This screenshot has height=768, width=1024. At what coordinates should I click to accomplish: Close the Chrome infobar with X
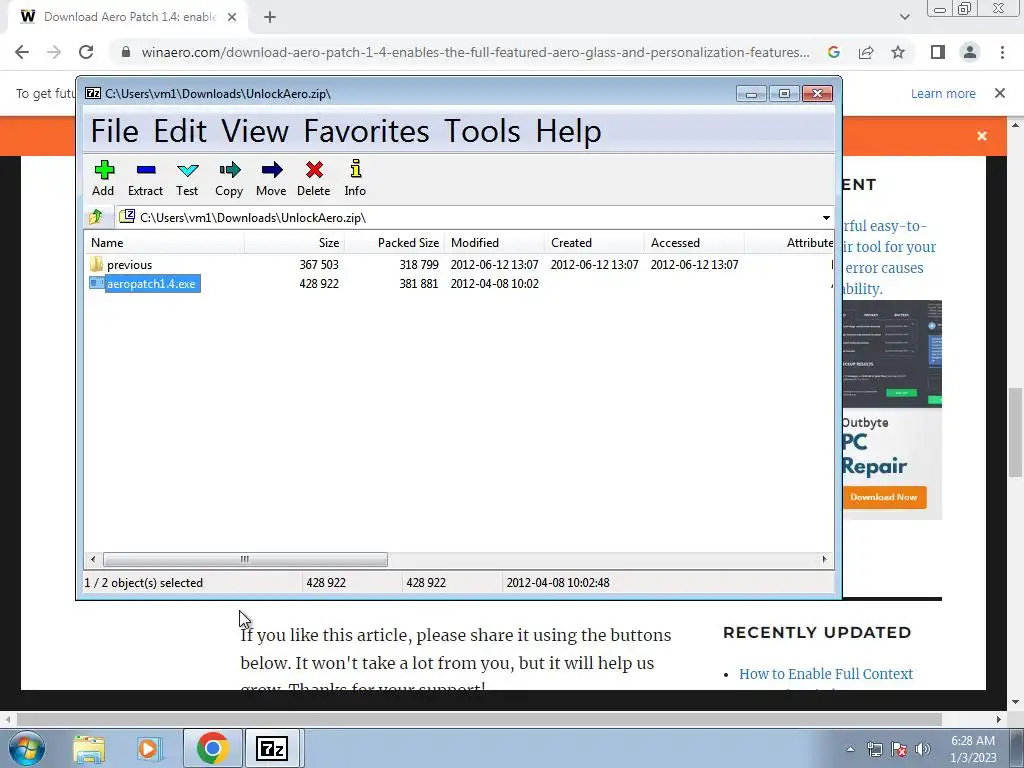[1000, 93]
